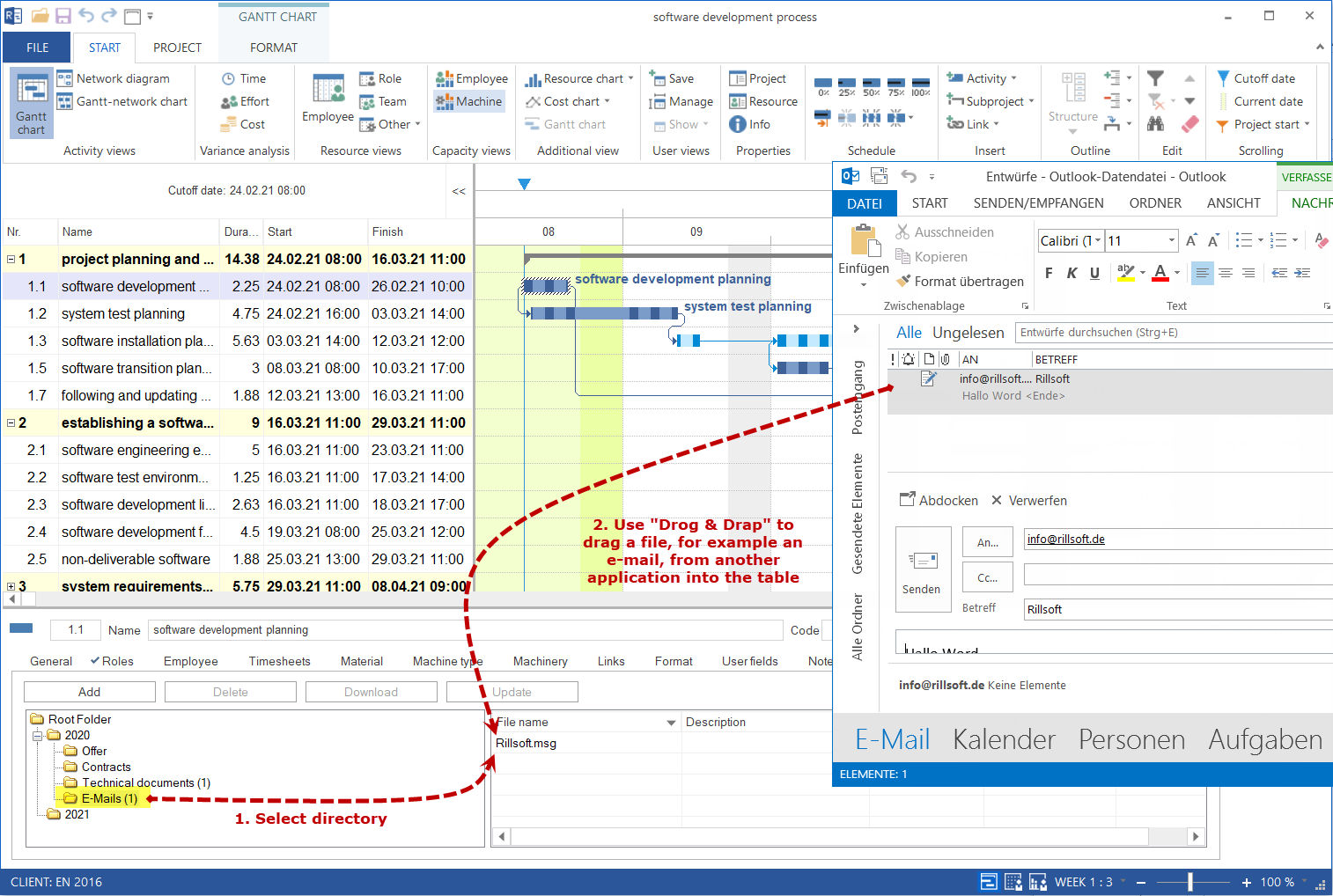
Task: Open Resource properties
Action: pos(763,101)
